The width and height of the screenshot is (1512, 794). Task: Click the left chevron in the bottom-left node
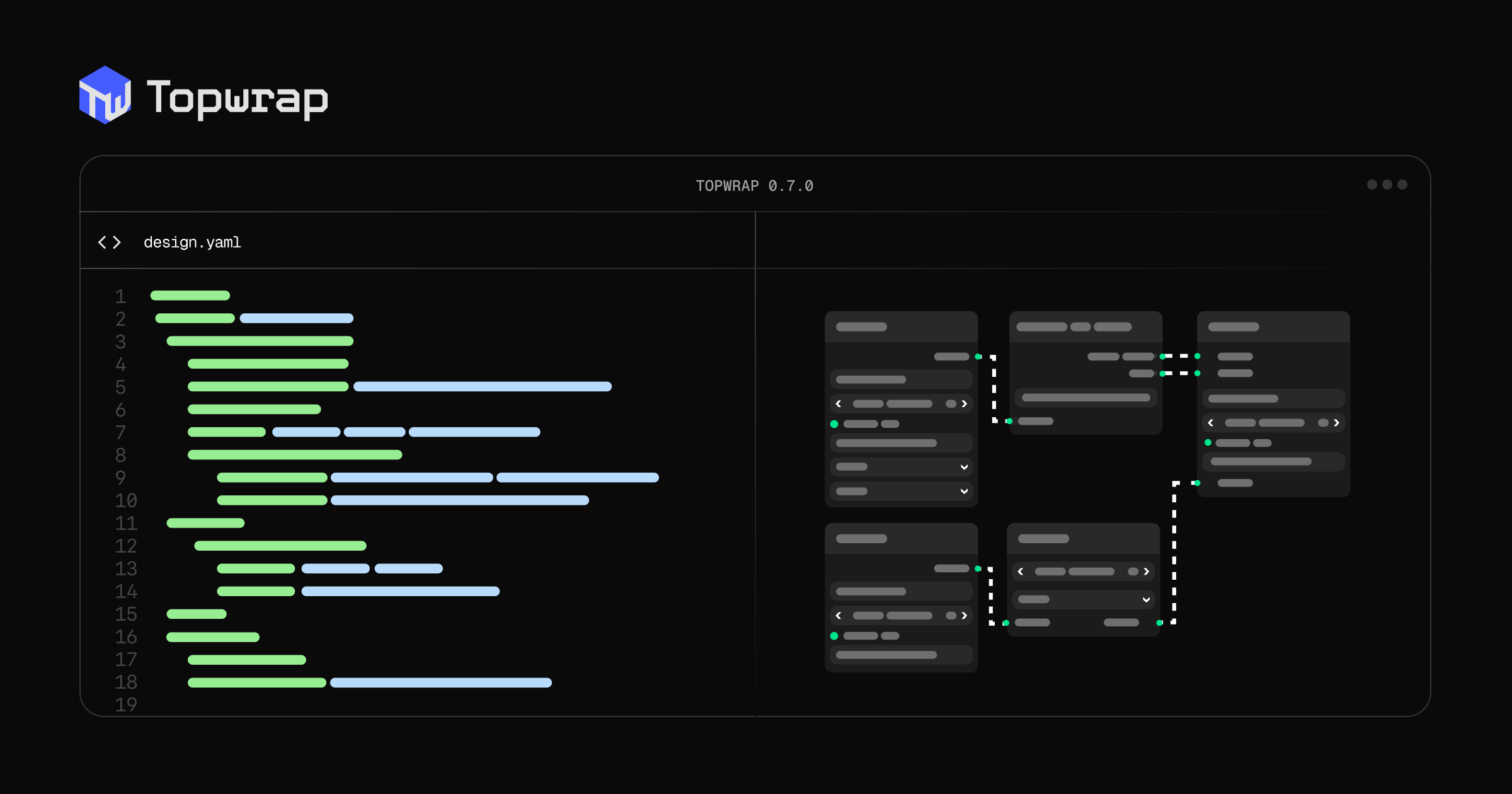[x=839, y=615]
